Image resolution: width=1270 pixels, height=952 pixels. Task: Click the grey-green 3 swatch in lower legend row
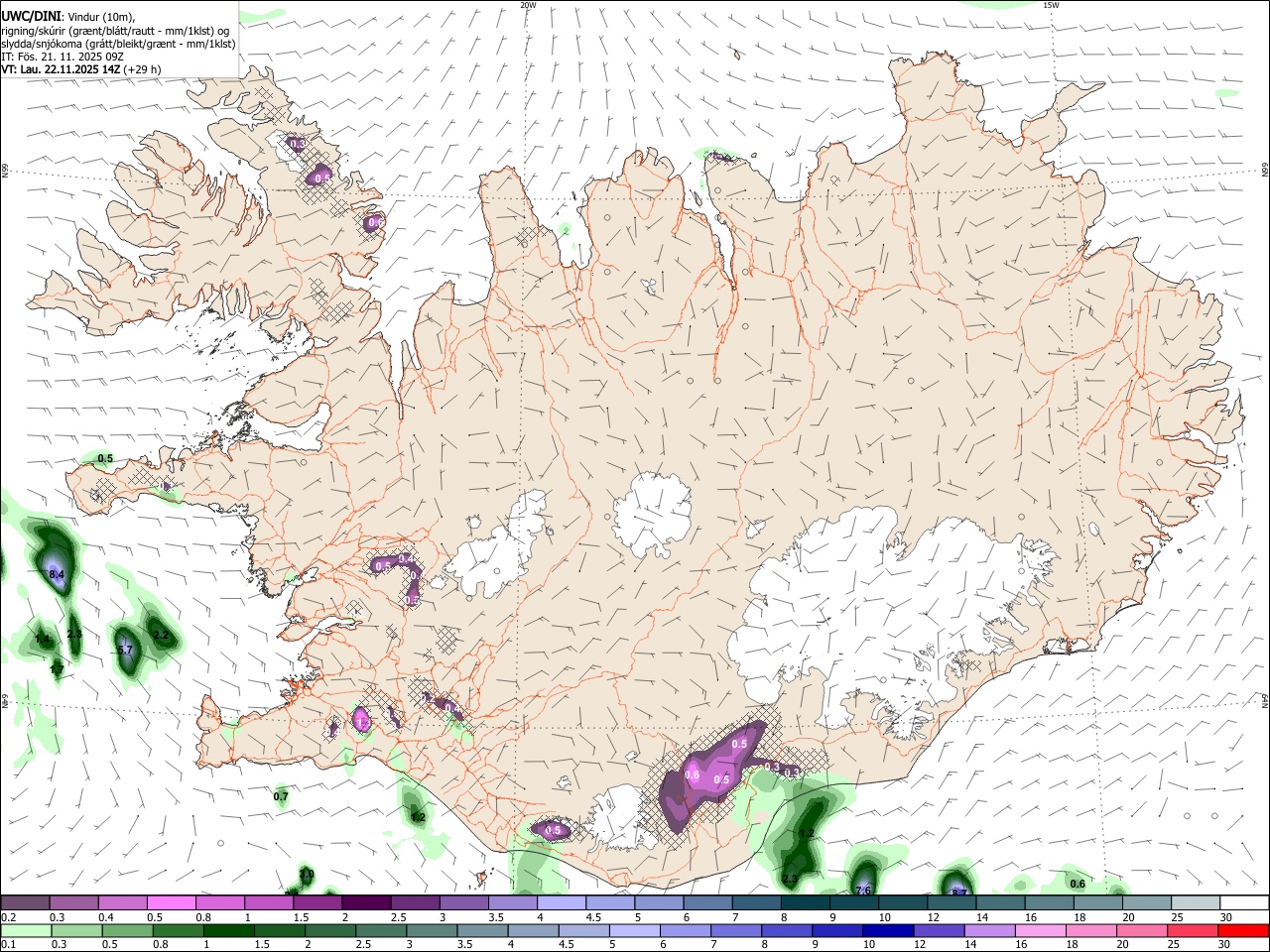(x=431, y=930)
